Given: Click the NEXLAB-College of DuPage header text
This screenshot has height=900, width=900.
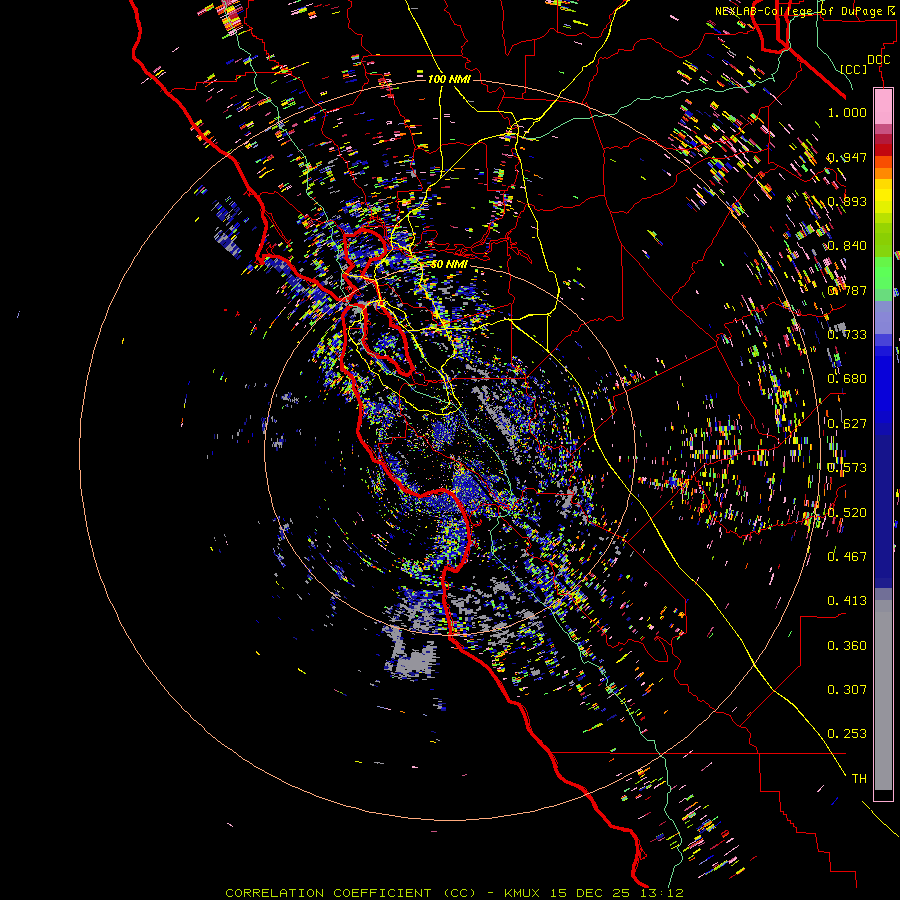Looking at the screenshot, I should click(x=800, y=11).
